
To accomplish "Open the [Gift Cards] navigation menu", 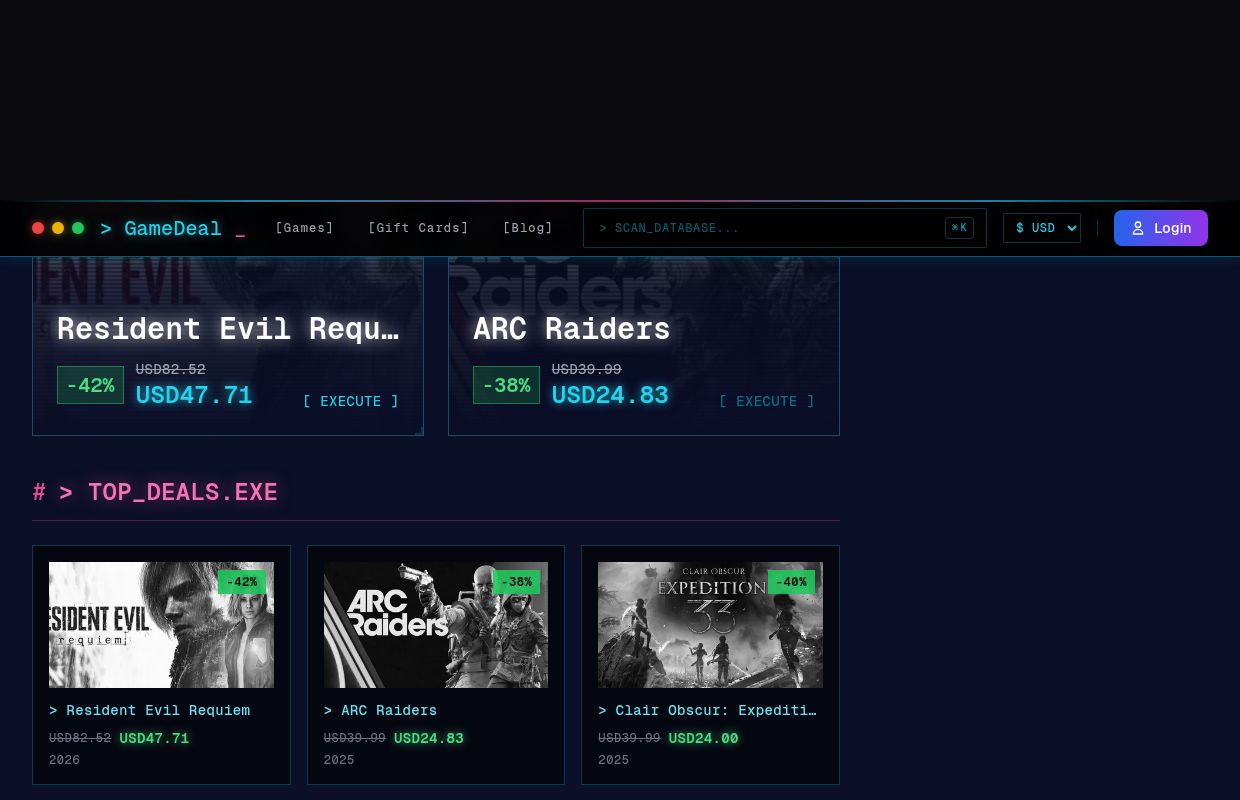I will 418,227.
